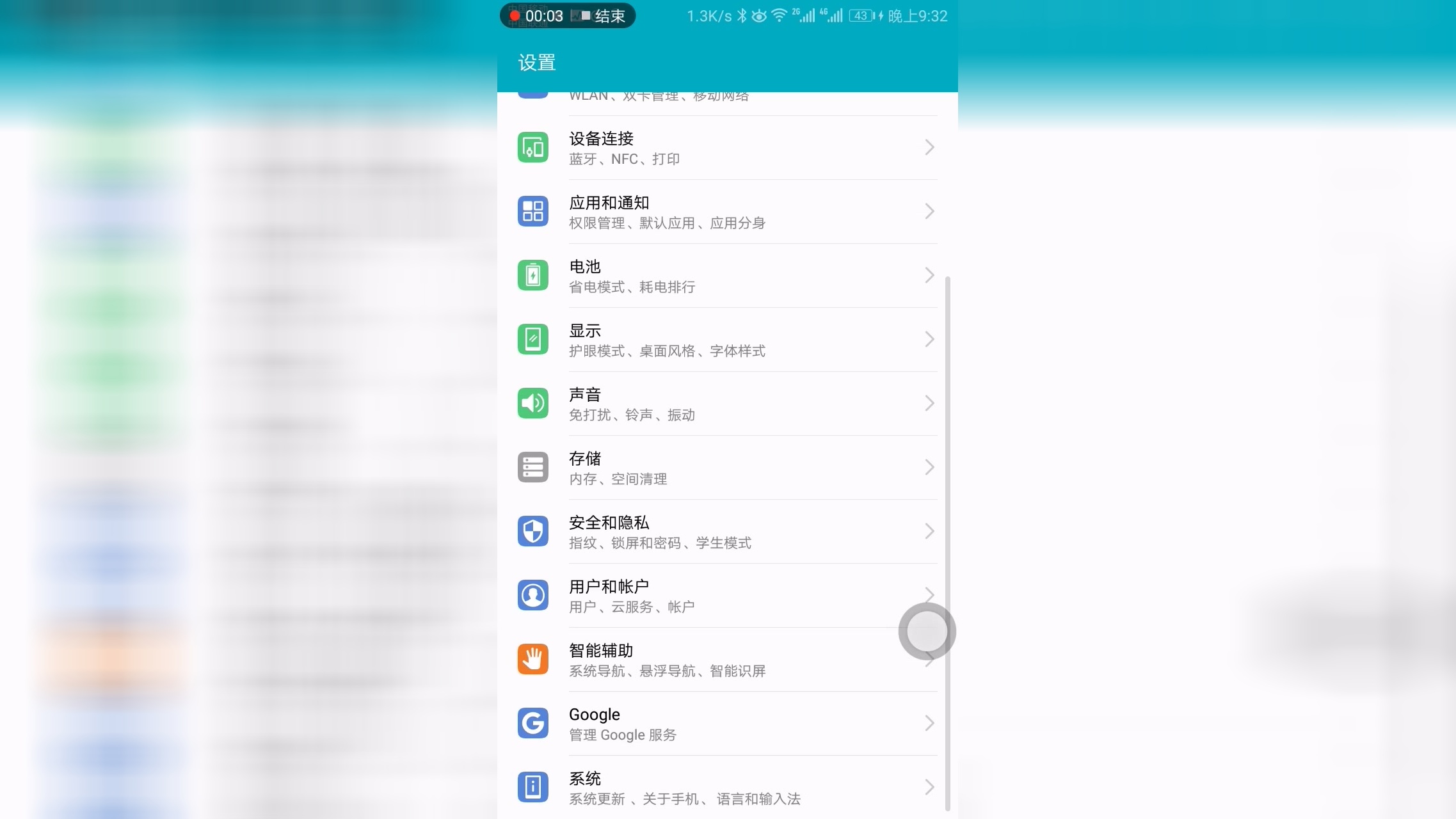The image size is (1456, 819).
Task: Tap the 1.3K/s network speed indicator
Action: 709,16
